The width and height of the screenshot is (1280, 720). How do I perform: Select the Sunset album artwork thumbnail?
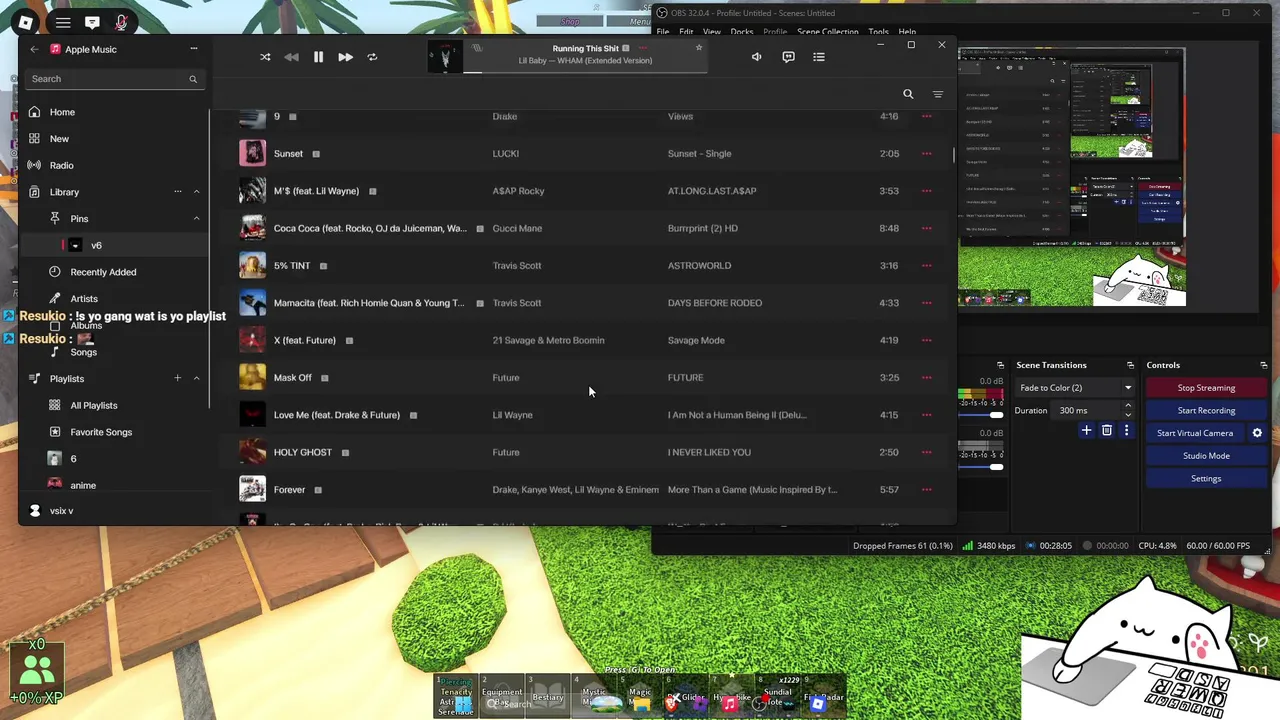(252, 153)
